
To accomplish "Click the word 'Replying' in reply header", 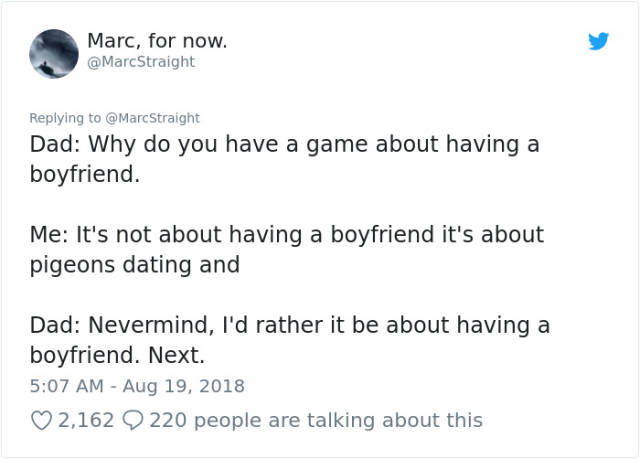I will 56,118.
